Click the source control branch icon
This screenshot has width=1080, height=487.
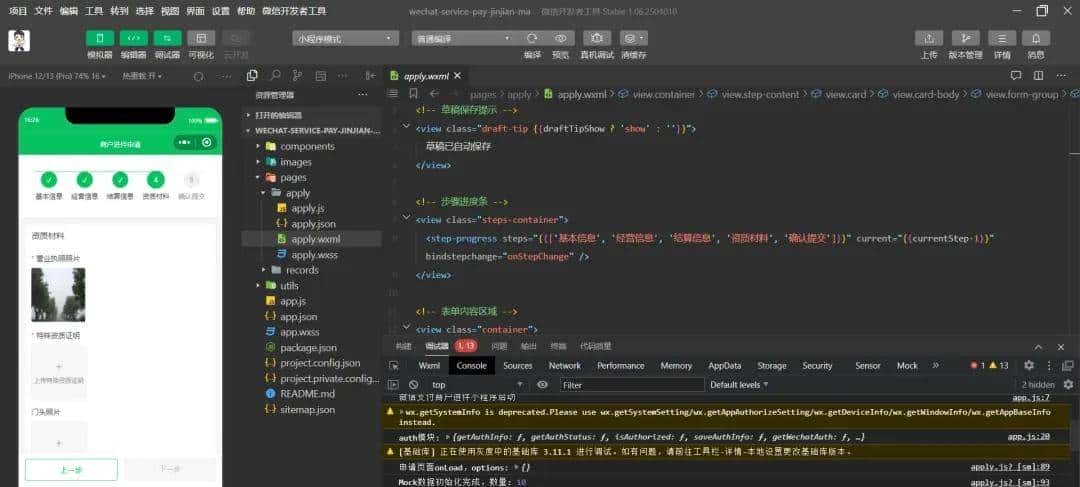pyautogui.click(x=297, y=76)
